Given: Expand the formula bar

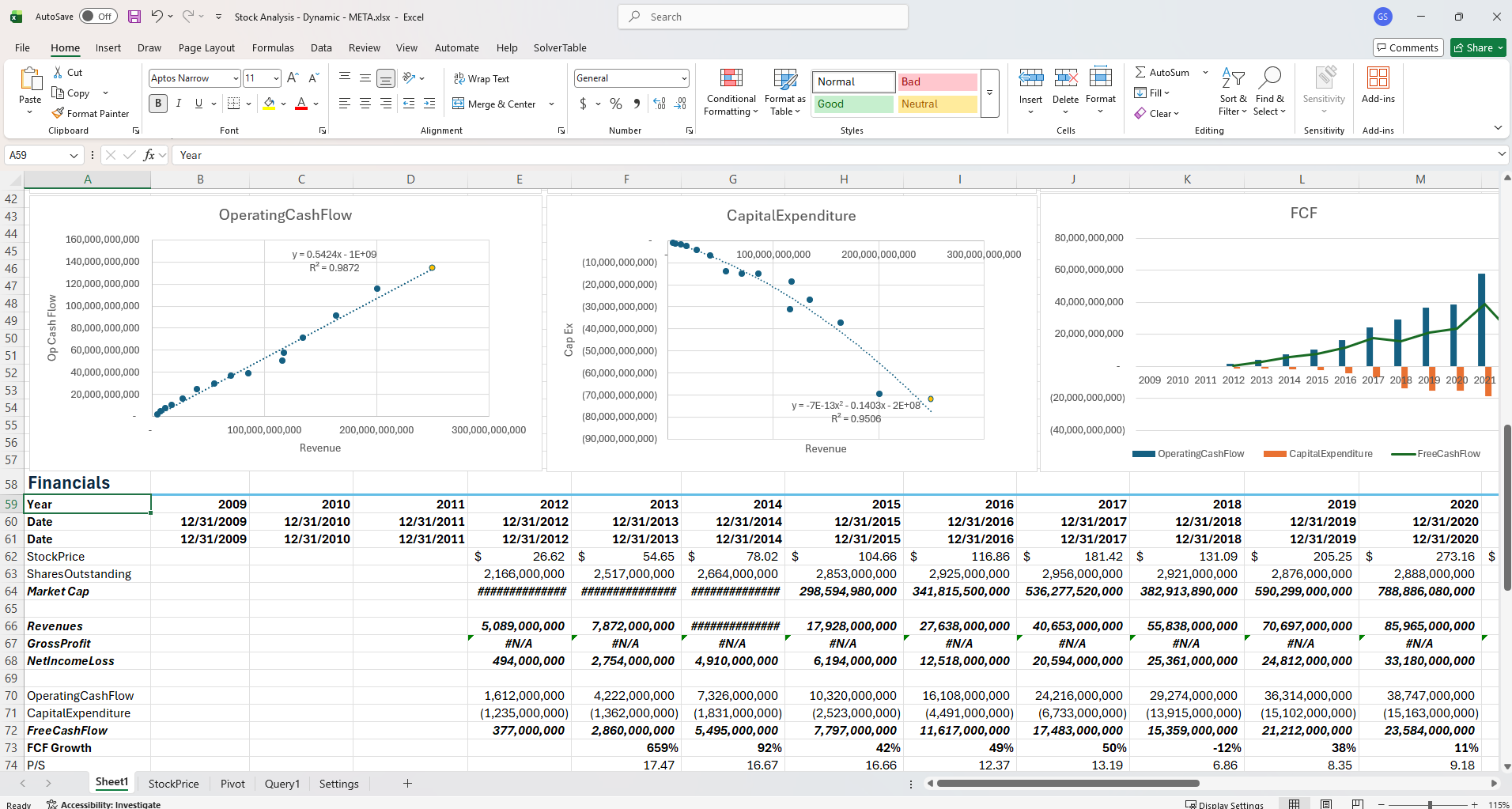Looking at the screenshot, I should point(1502,155).
